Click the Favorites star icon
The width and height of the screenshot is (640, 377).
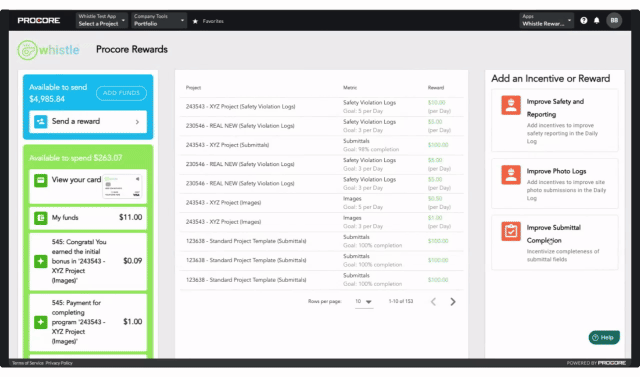click(x=195, y=21)
